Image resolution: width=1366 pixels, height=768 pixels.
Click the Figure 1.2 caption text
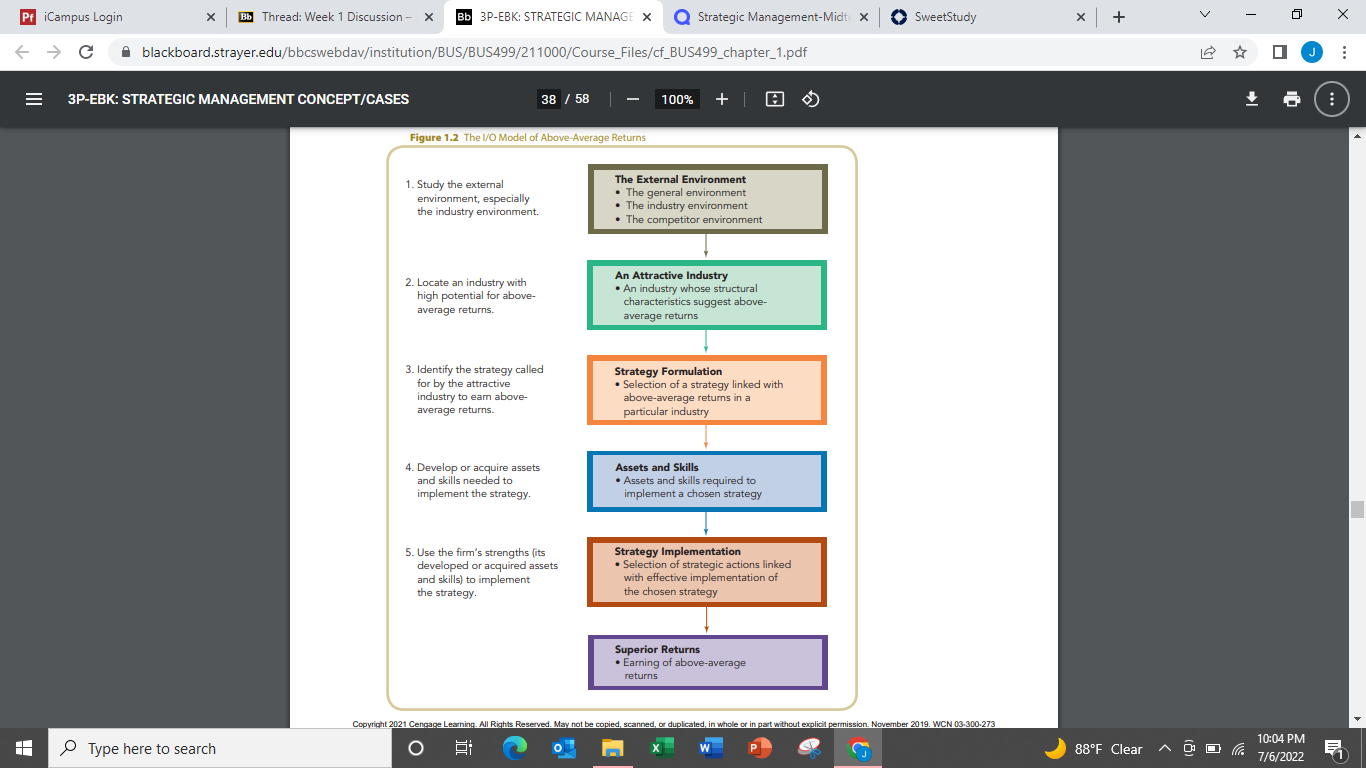point(528,137)
